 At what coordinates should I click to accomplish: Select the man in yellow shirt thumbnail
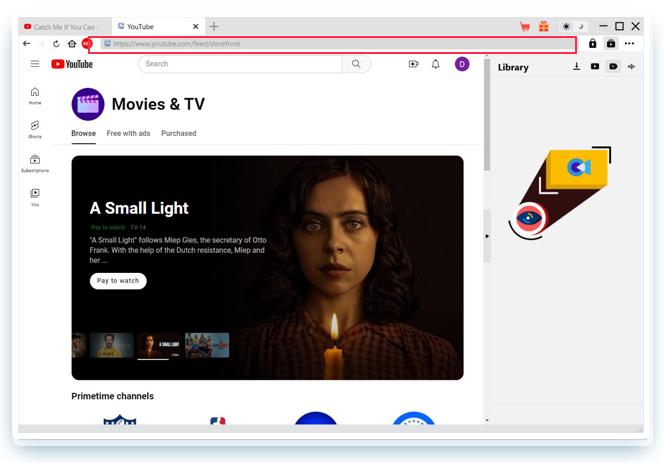[112, 345]
